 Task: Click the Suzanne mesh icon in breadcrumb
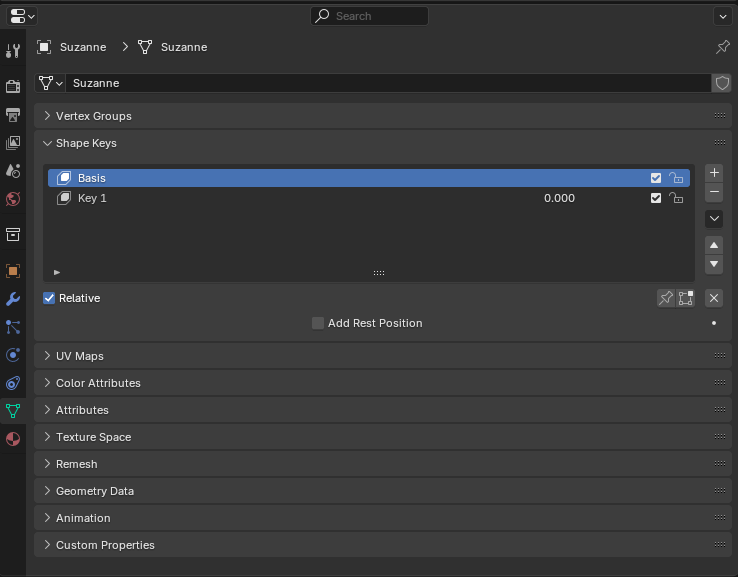point(145,47)
